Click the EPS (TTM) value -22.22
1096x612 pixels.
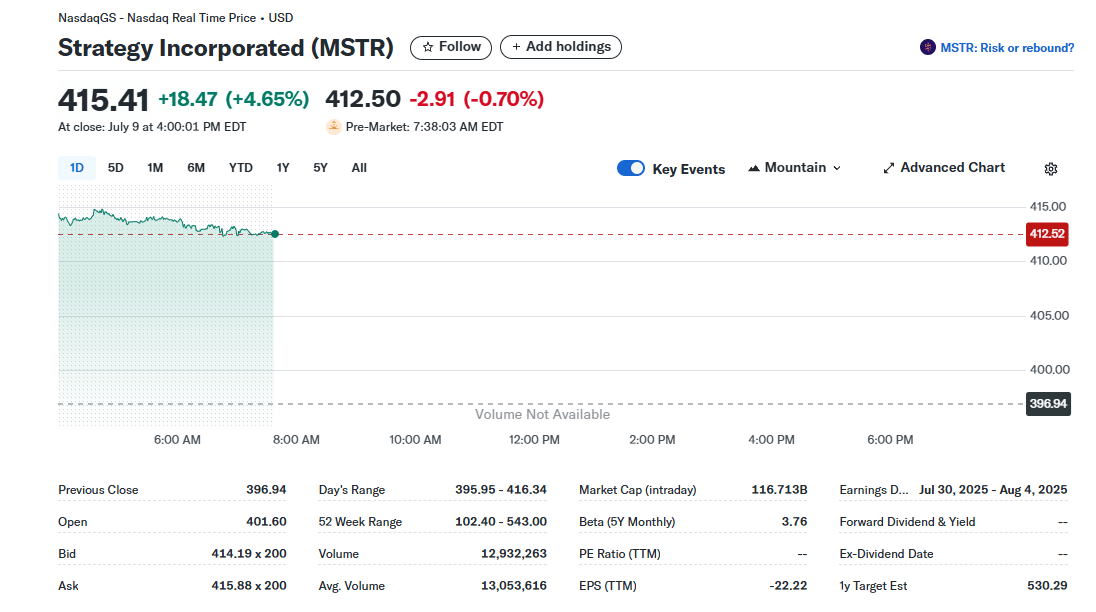[x=788, y=585]
